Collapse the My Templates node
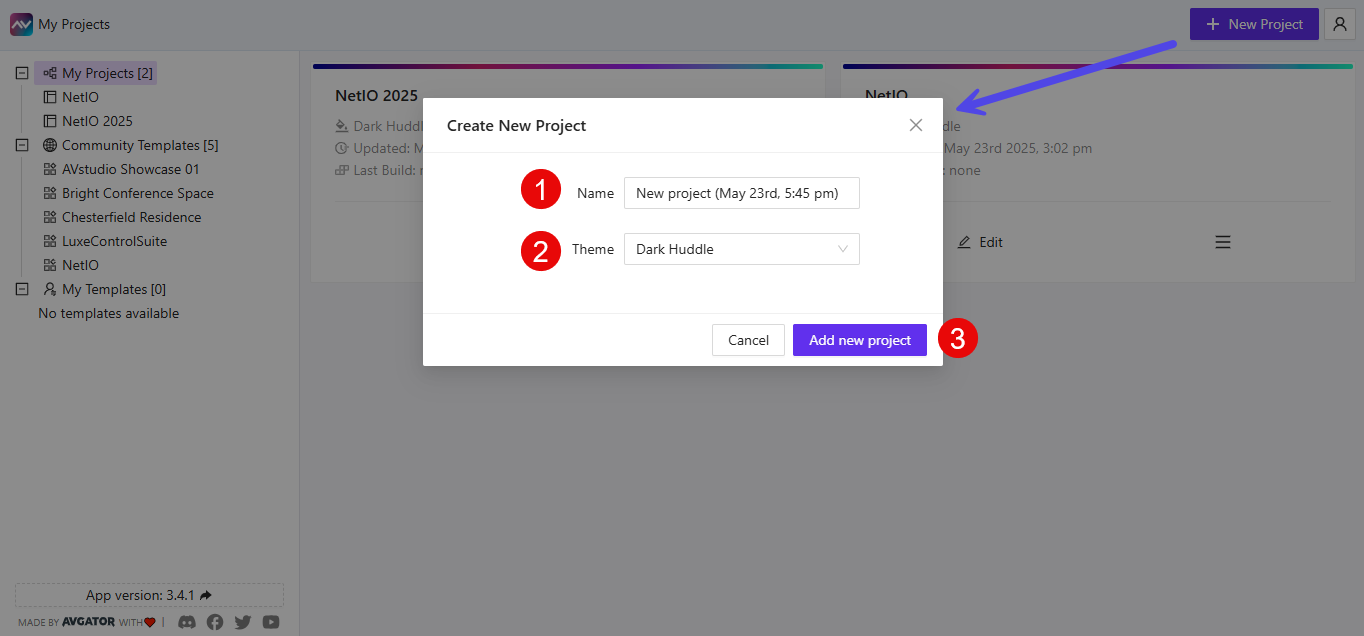This screenshot has height=636, width=1364. point(21,288)
